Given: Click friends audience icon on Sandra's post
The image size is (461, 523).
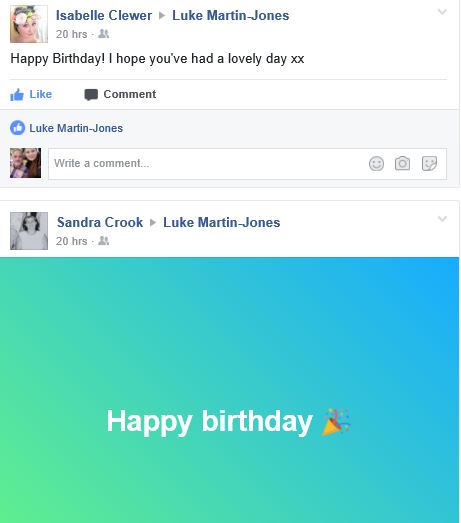Looking at the screenshot, I should tap(103, 241).
